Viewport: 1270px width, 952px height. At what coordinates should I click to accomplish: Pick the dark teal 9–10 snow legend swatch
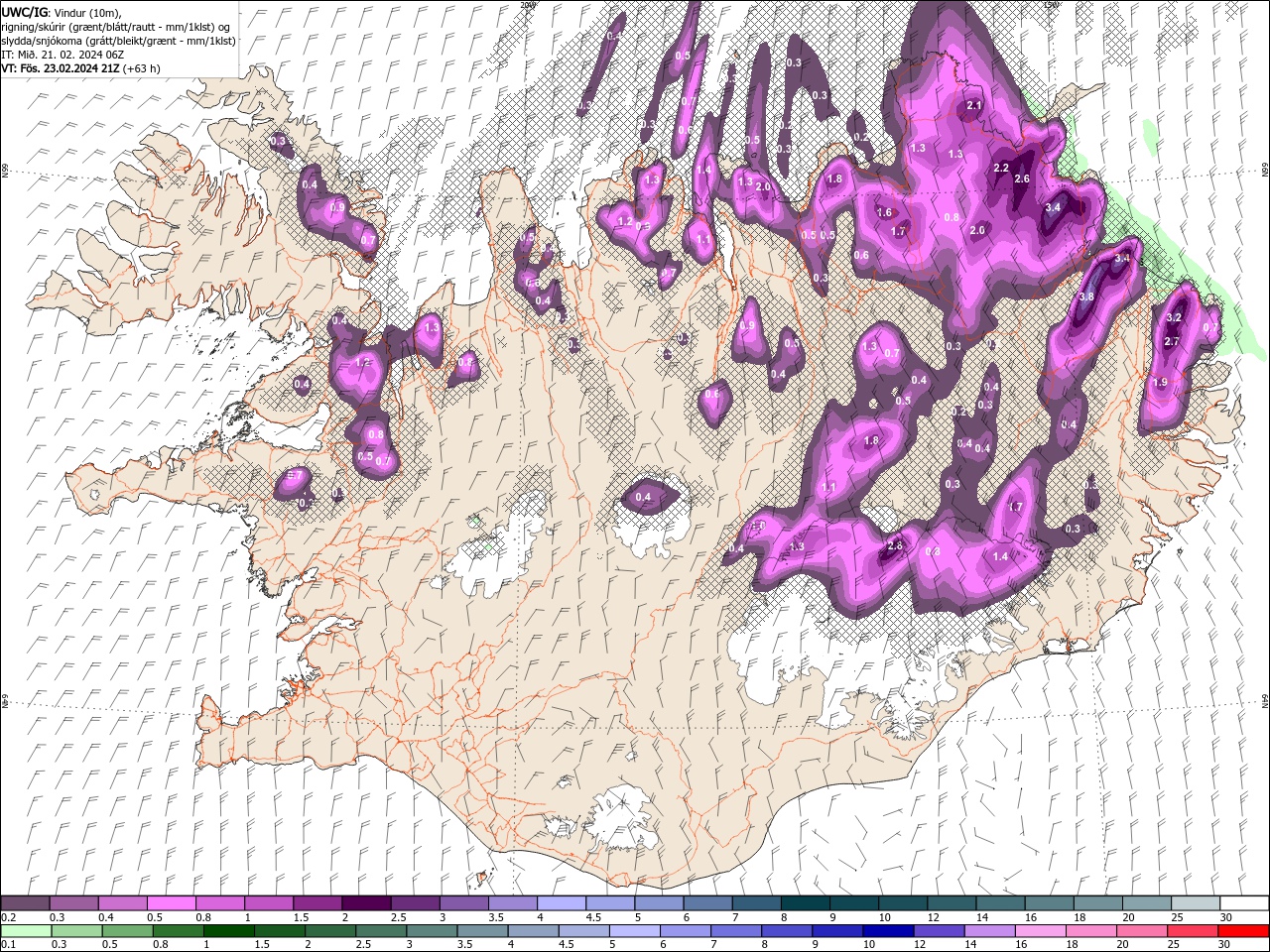click(x=853, y=903)
